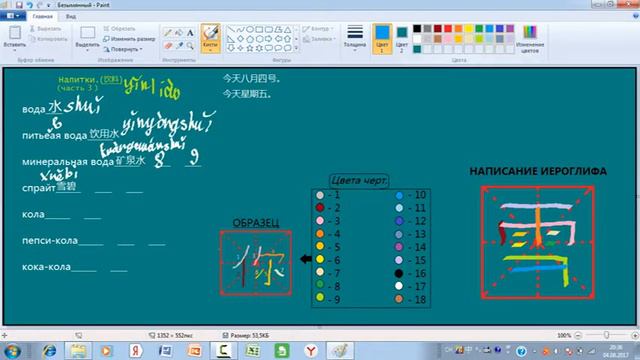This screenshot has height=360, width=640.
Task: Click the Crop (Обрезать) button
Action: pos(119,29)
